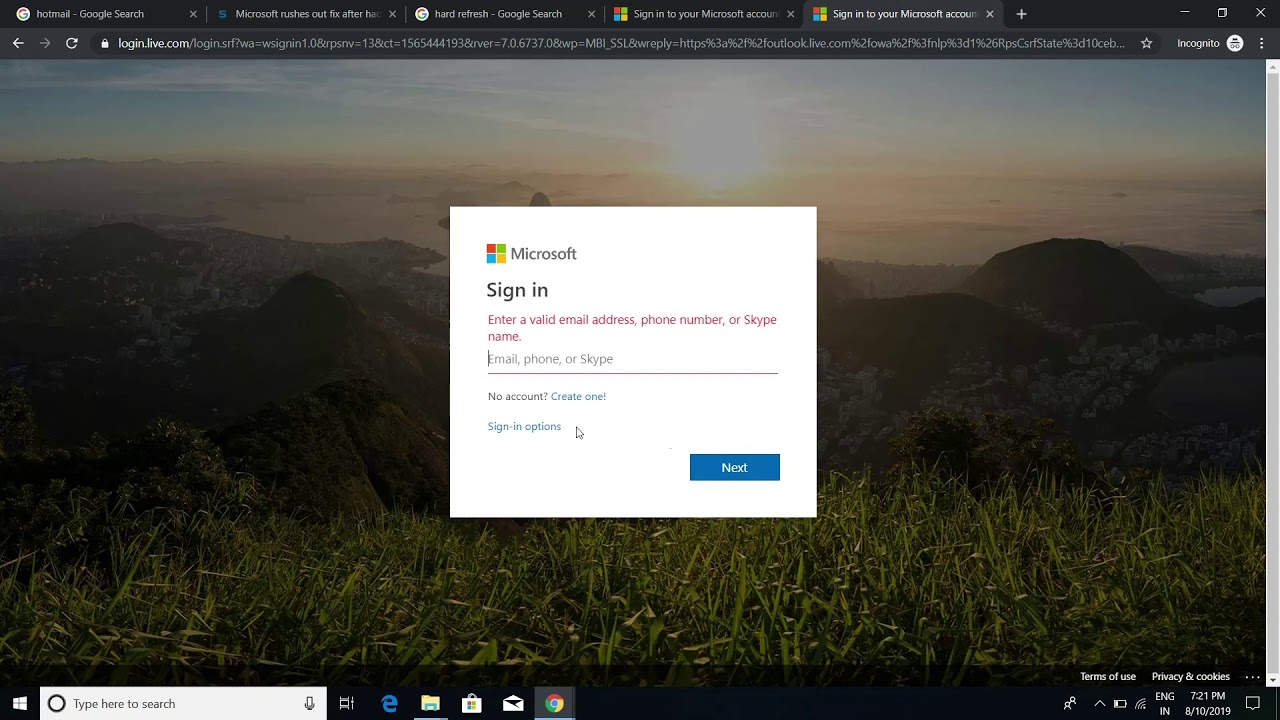The width and height of the screenshot is (1280, 720).
Task: Click the browser back arrow
Action: [x=18, y=43]
